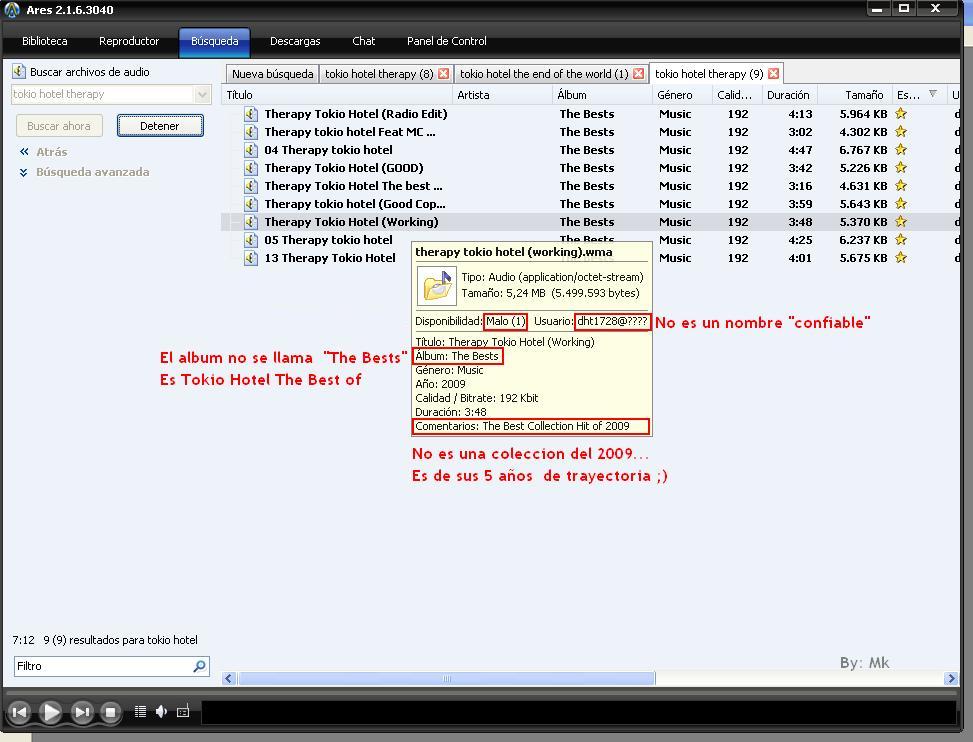Click the play button
The image size is (973, 742).
click(50, 712)
